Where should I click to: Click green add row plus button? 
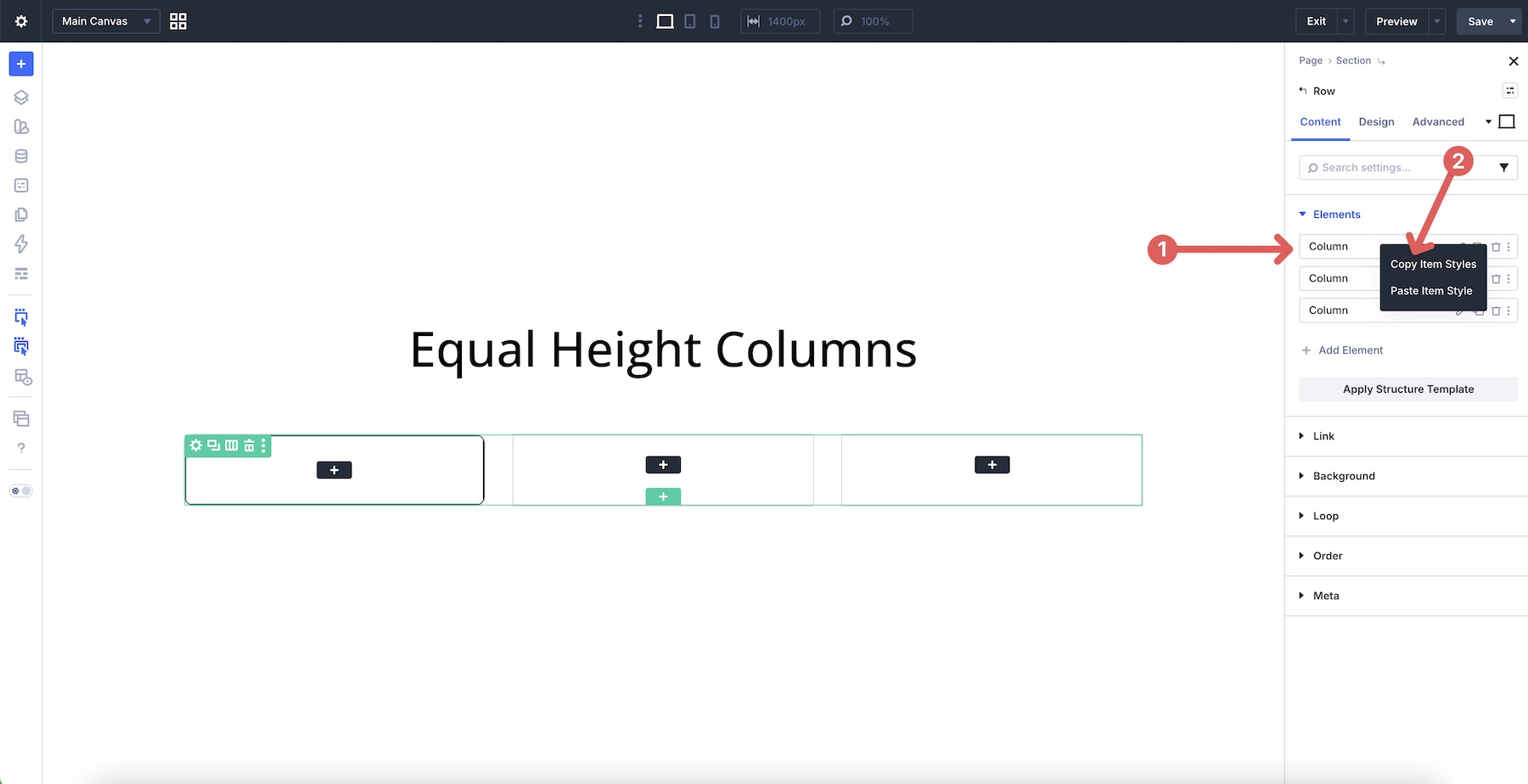tap(663, 497)
